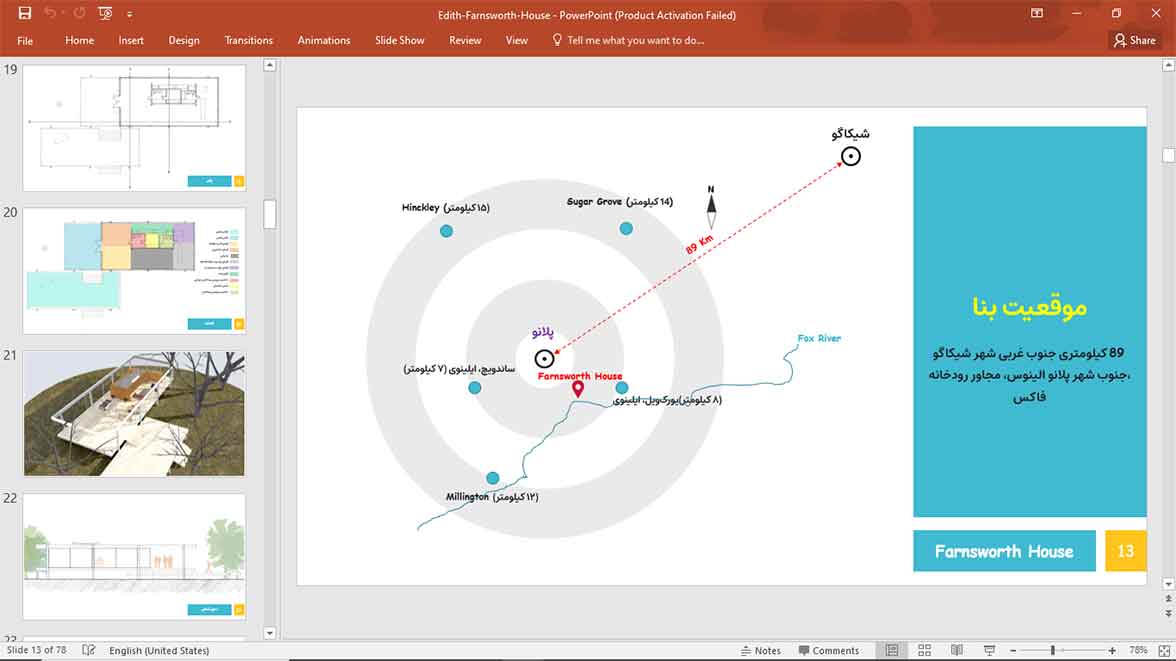1176x661 pixels.
Task: Click the spell check icon in status bar
Action: (88, 650)
